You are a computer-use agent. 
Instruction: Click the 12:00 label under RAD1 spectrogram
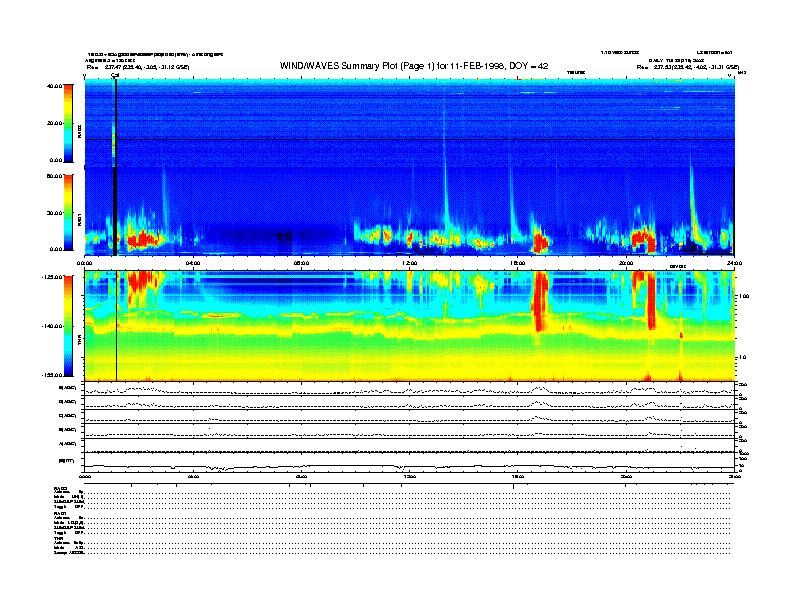(410, 263)
